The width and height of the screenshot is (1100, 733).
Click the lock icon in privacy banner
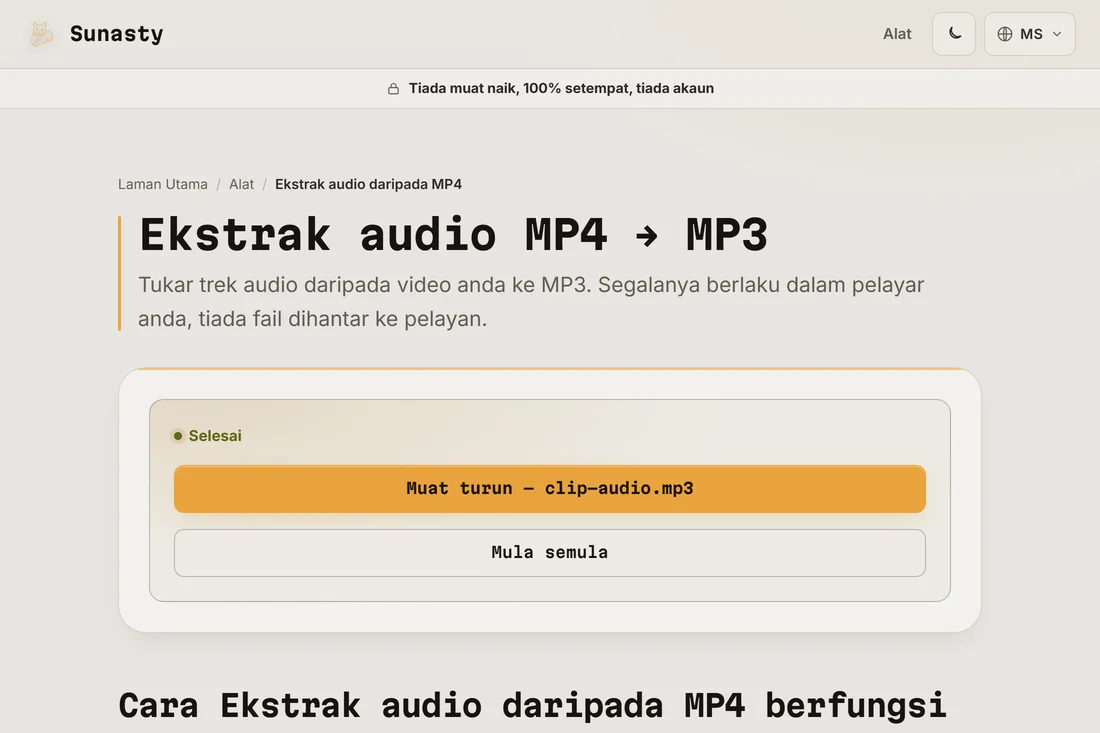[394, 88]
